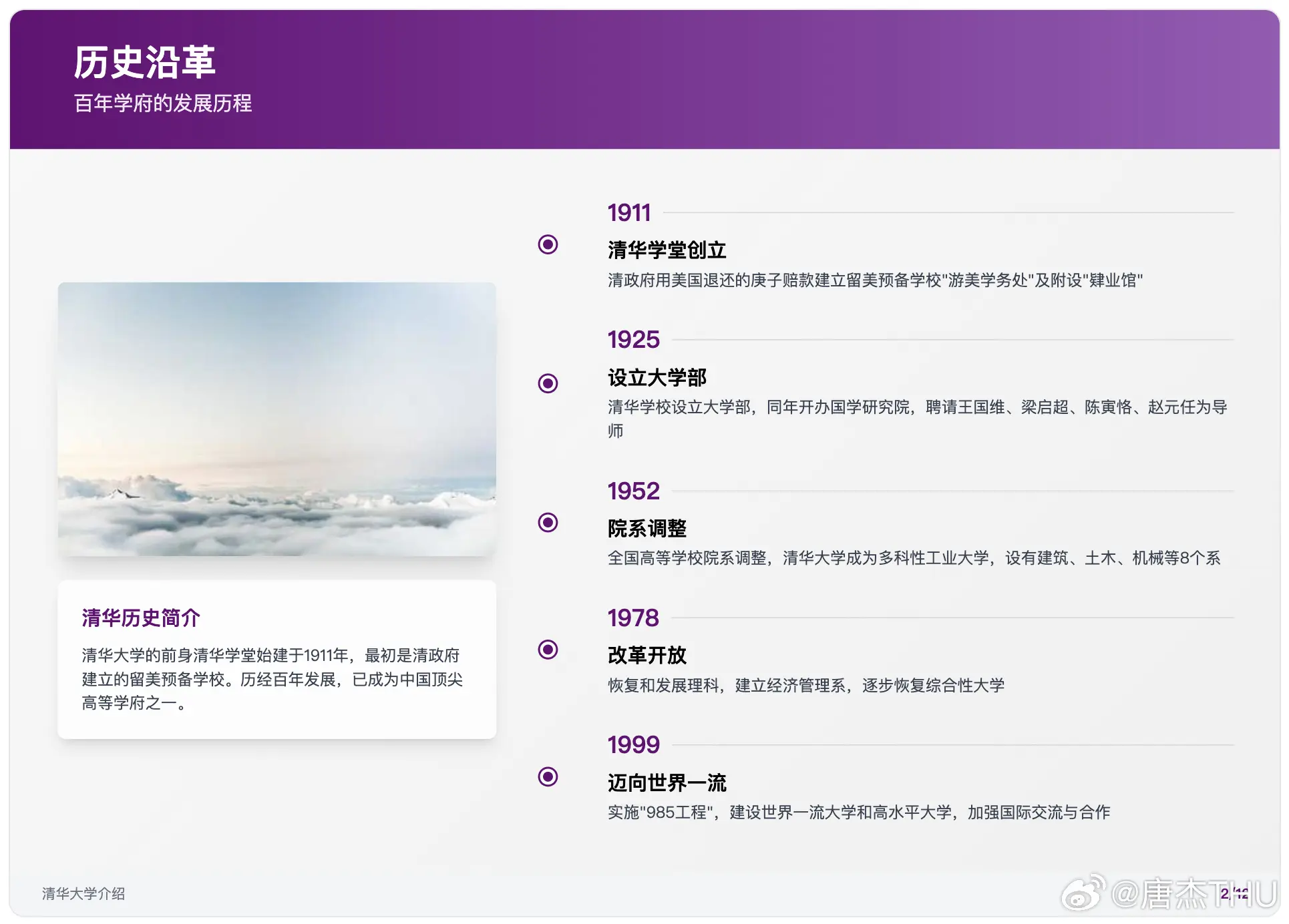Click the 1999 timeline marker circle

548,776
